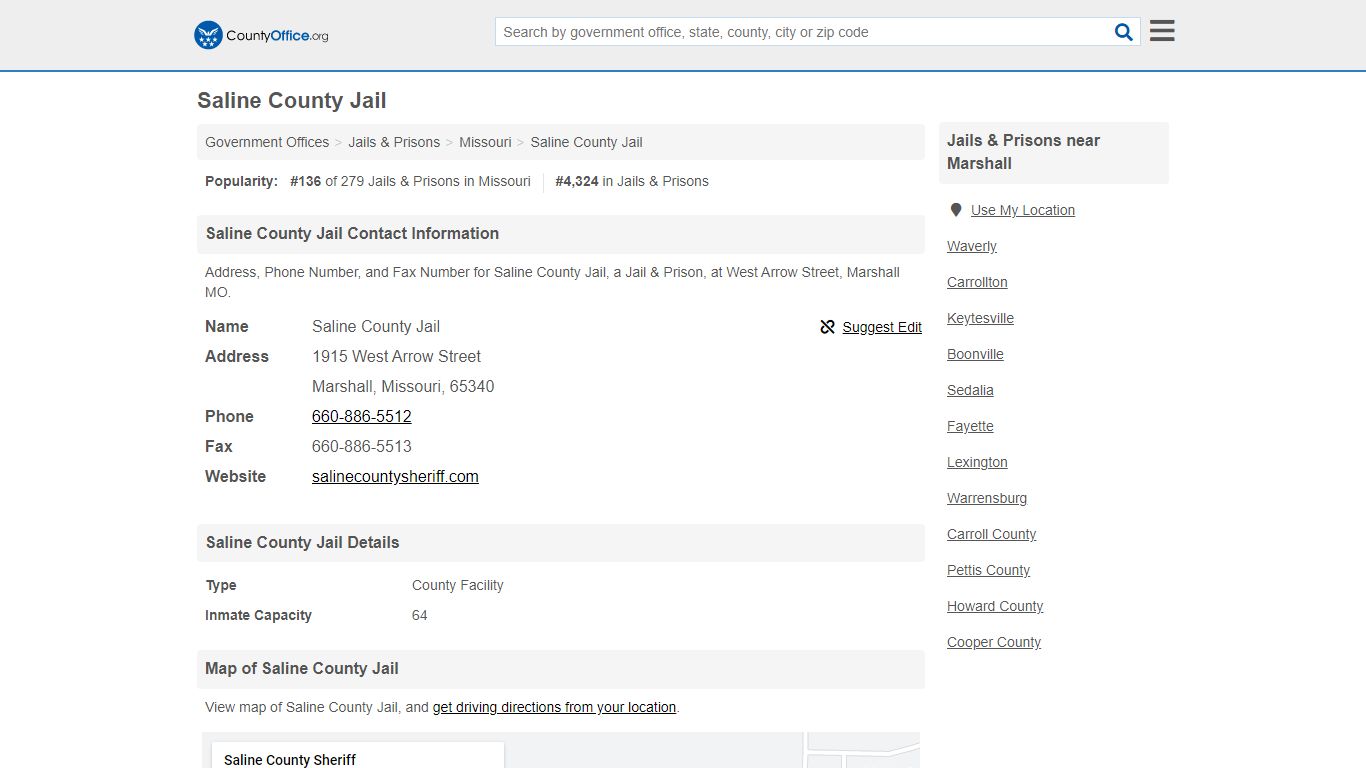Open the hamburger menu

click(1162, 31)
